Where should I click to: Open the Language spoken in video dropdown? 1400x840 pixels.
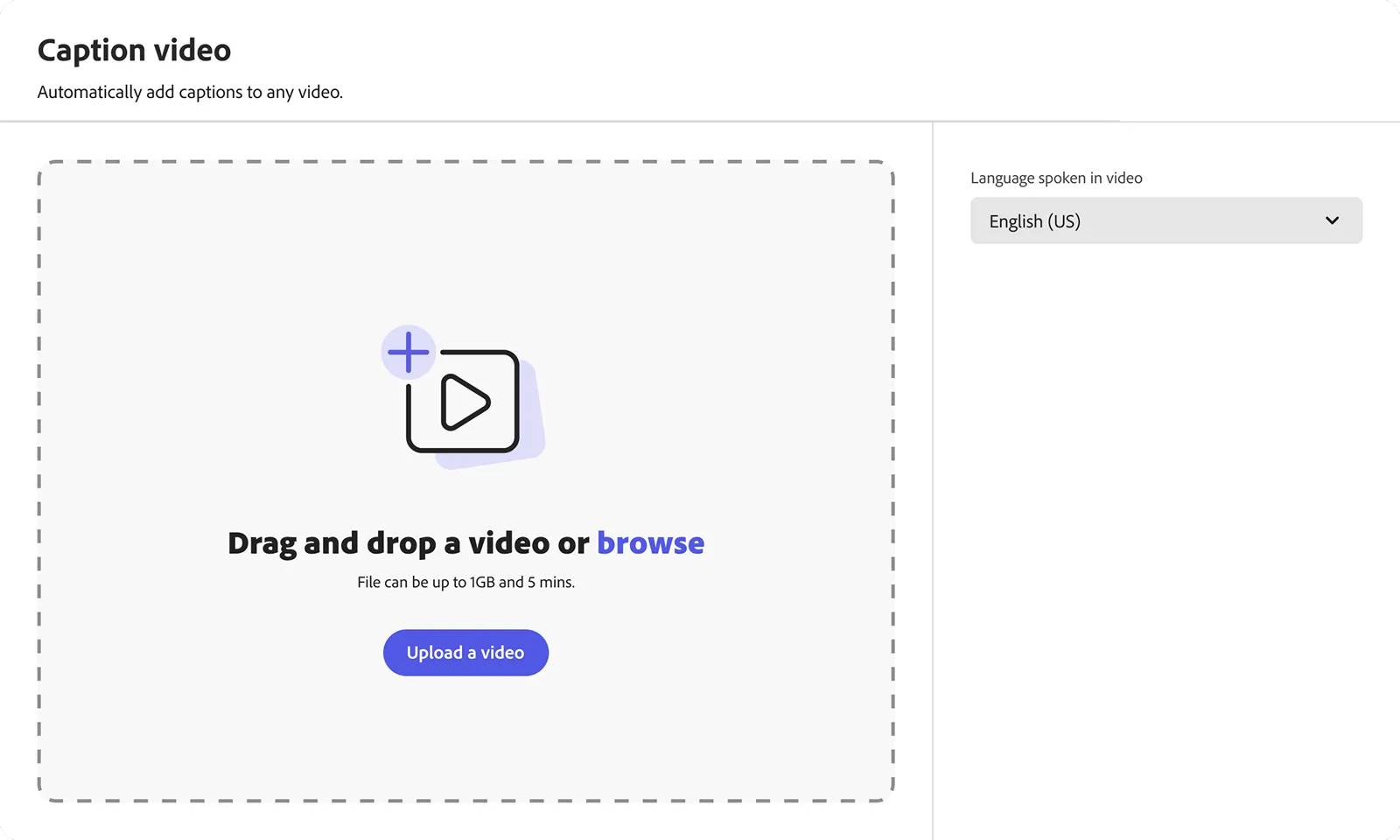pyautogui.click(x=1165, y=220)
